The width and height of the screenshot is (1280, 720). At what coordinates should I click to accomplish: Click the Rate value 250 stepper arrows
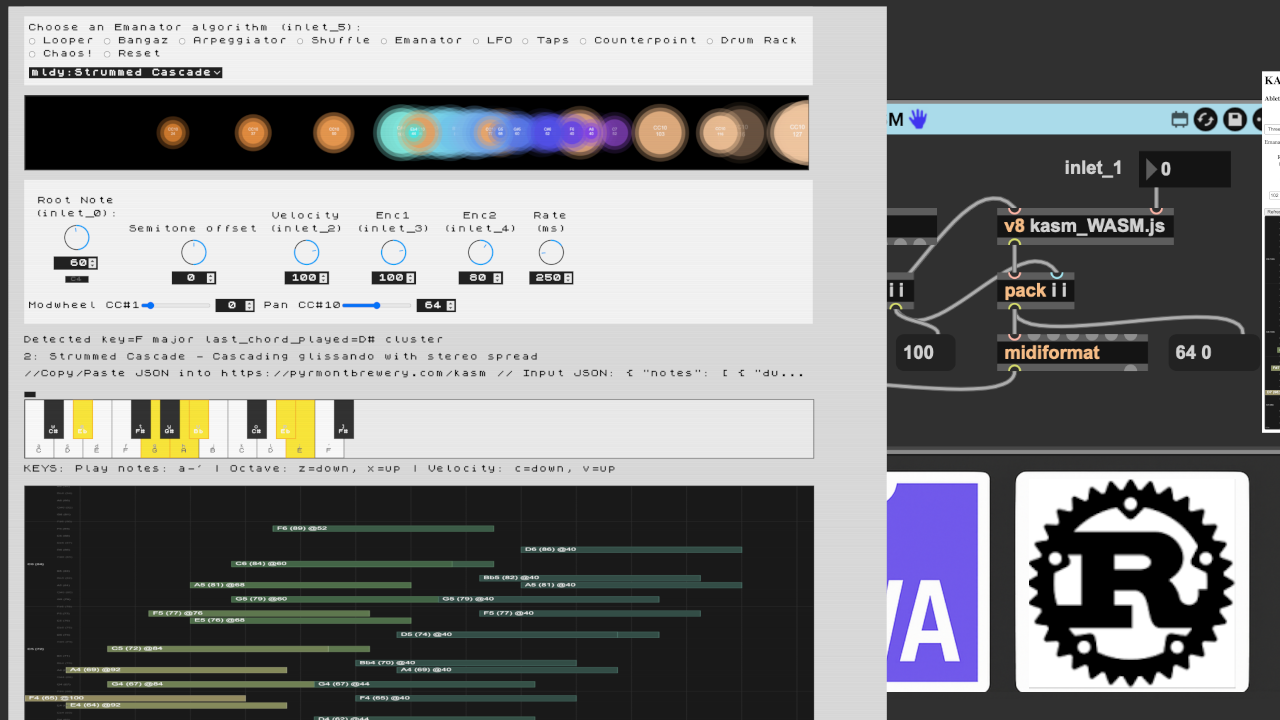567,278
